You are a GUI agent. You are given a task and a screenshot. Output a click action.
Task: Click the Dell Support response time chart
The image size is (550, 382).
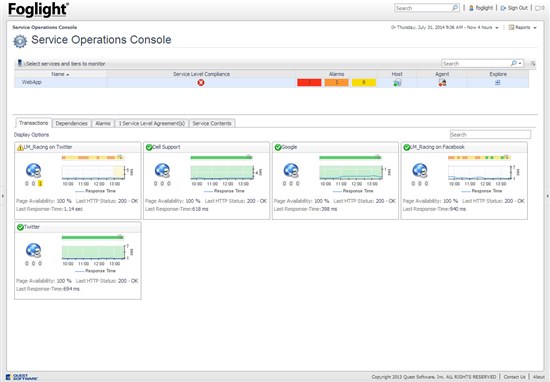222,172
